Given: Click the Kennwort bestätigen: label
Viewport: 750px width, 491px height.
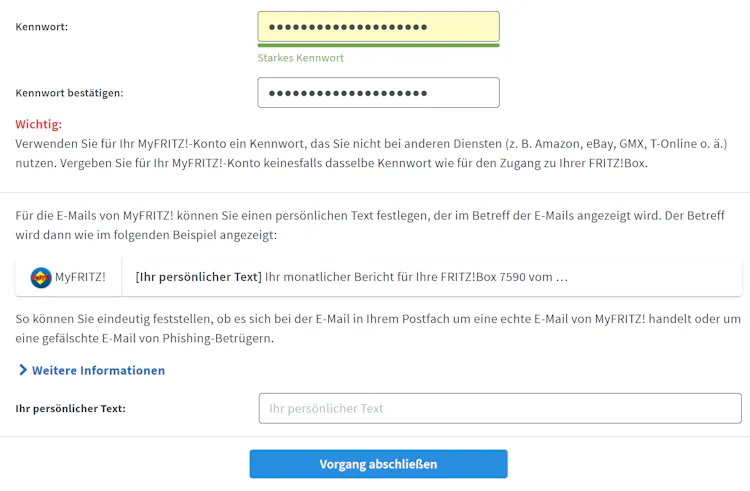Looking at the screenshot, I should pyautogui.click(x=69, y=93).
